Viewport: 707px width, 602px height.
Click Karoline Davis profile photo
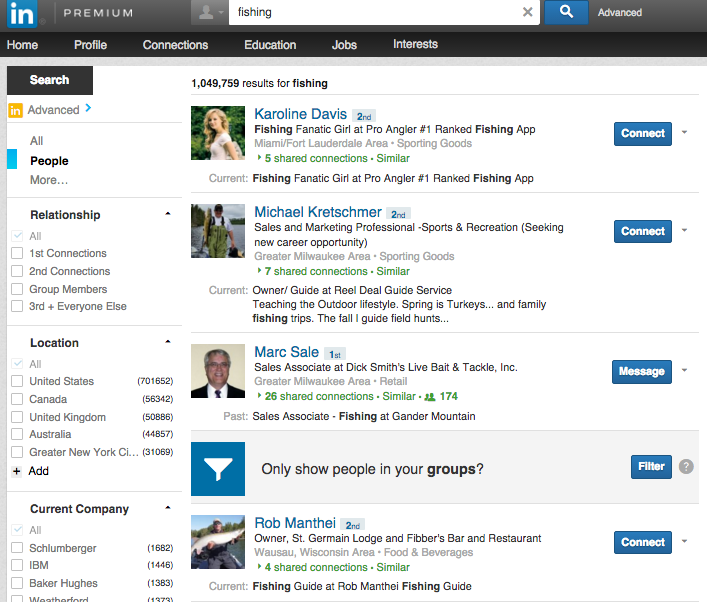pos(218,133)
